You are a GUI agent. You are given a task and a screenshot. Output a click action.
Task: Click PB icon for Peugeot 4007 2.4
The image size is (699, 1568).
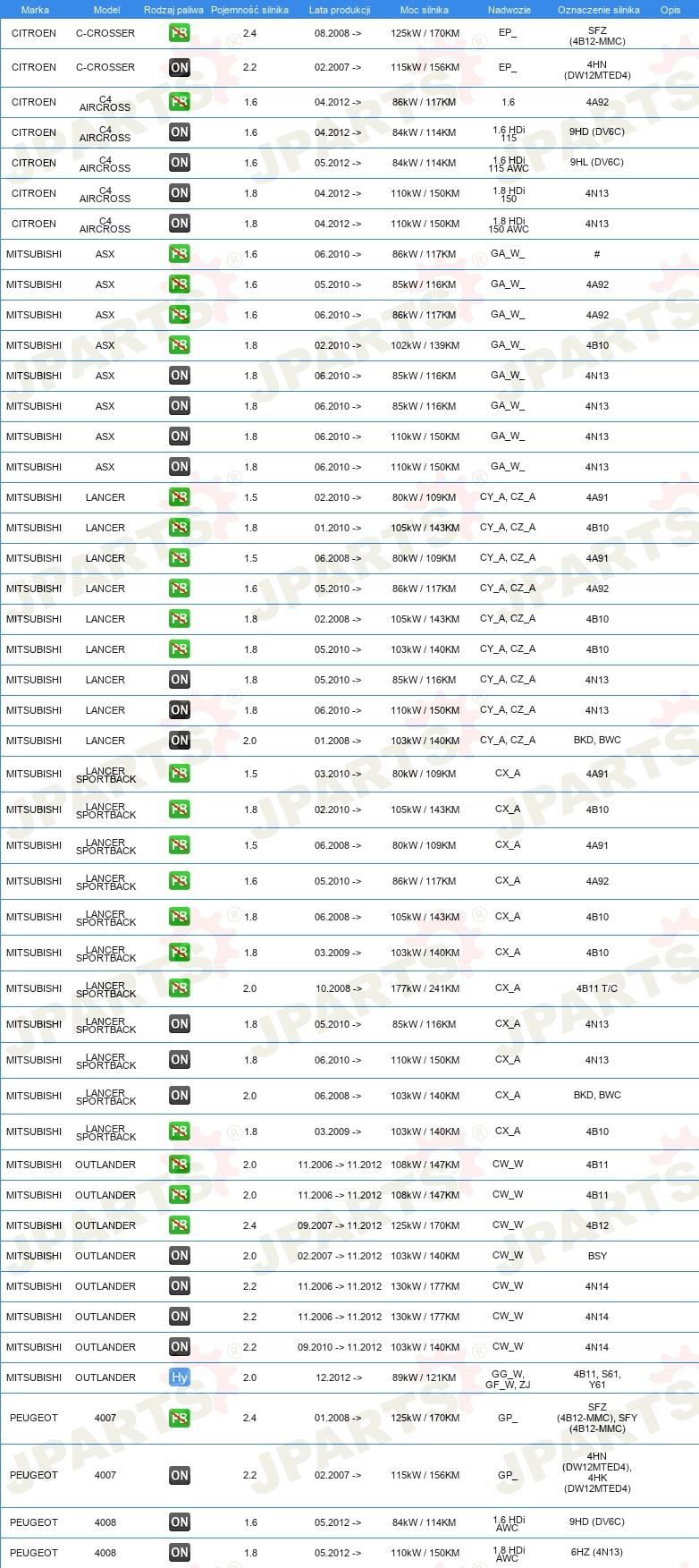pyautogui.click(x=180, y=1418)
